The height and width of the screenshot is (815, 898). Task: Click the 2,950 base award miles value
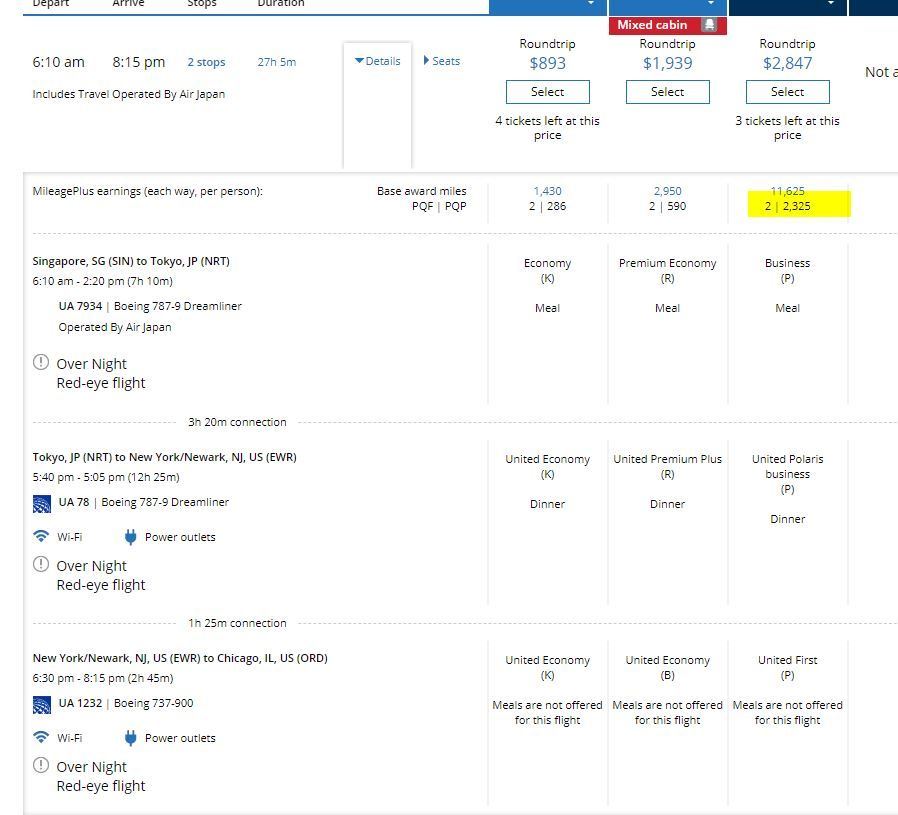tap(668, 191)
